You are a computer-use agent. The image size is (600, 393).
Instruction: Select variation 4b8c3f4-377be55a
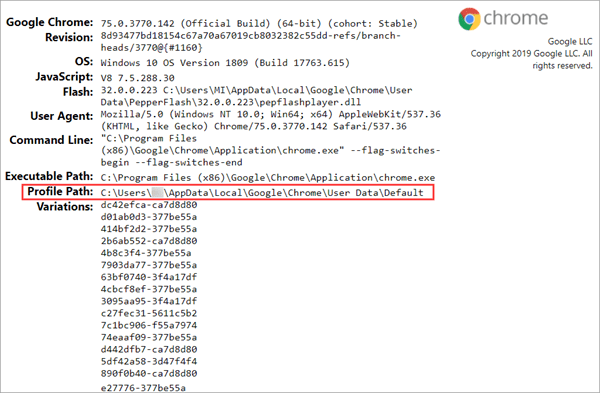[146, 253]
